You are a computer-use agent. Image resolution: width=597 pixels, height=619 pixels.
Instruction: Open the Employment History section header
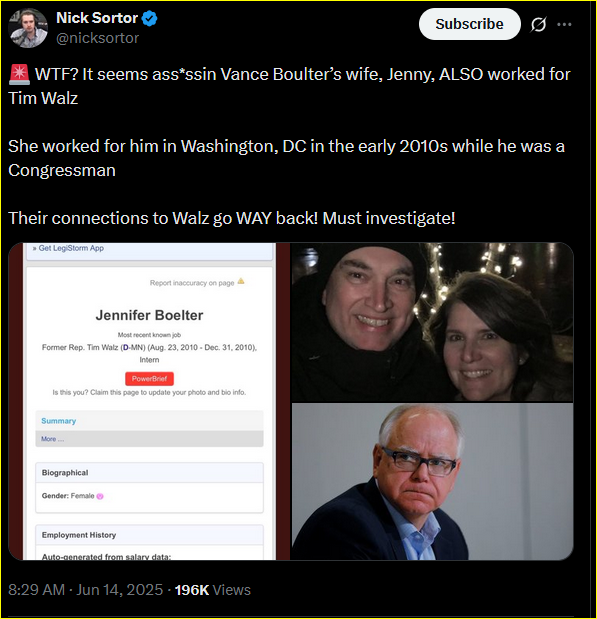pos(149,535)
